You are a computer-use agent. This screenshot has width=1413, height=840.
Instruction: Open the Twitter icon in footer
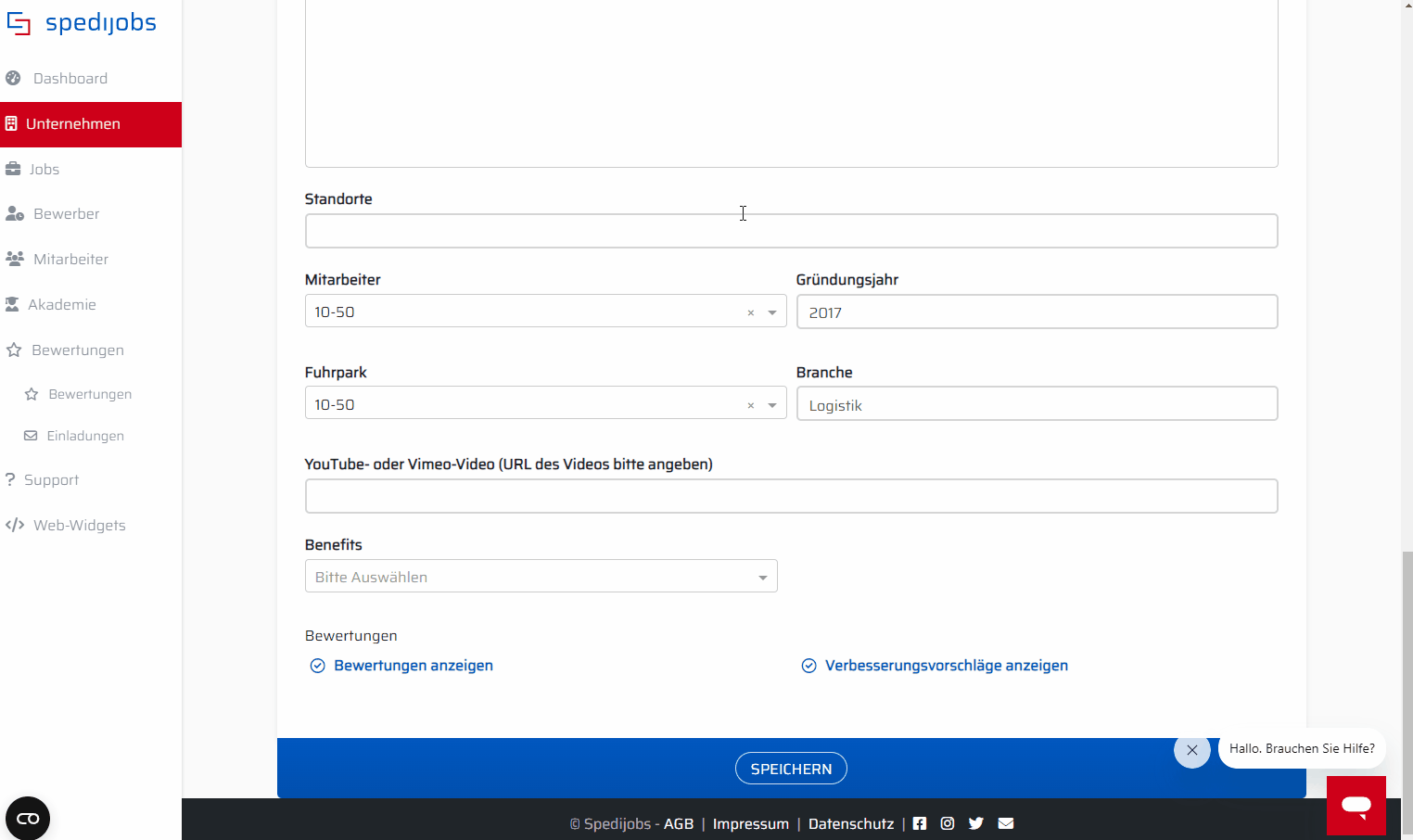tap(976, 823)
